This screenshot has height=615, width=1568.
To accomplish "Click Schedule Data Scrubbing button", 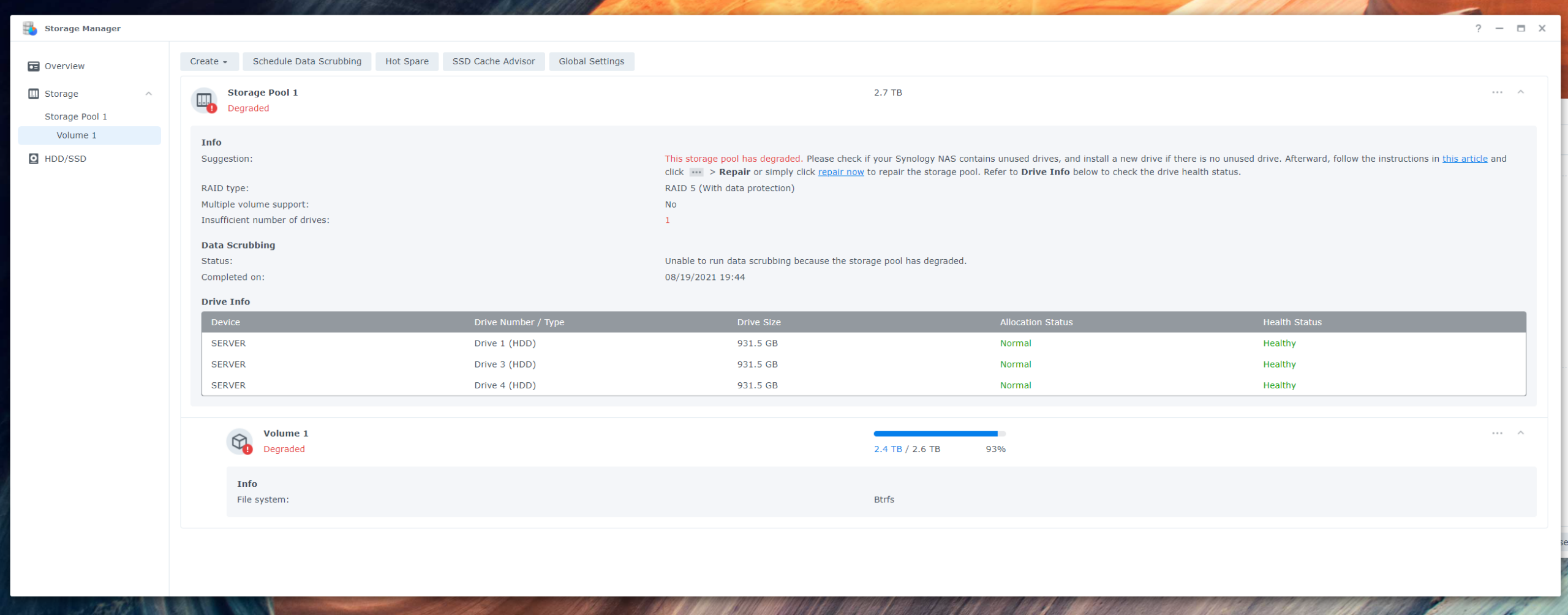I will 307,61.
